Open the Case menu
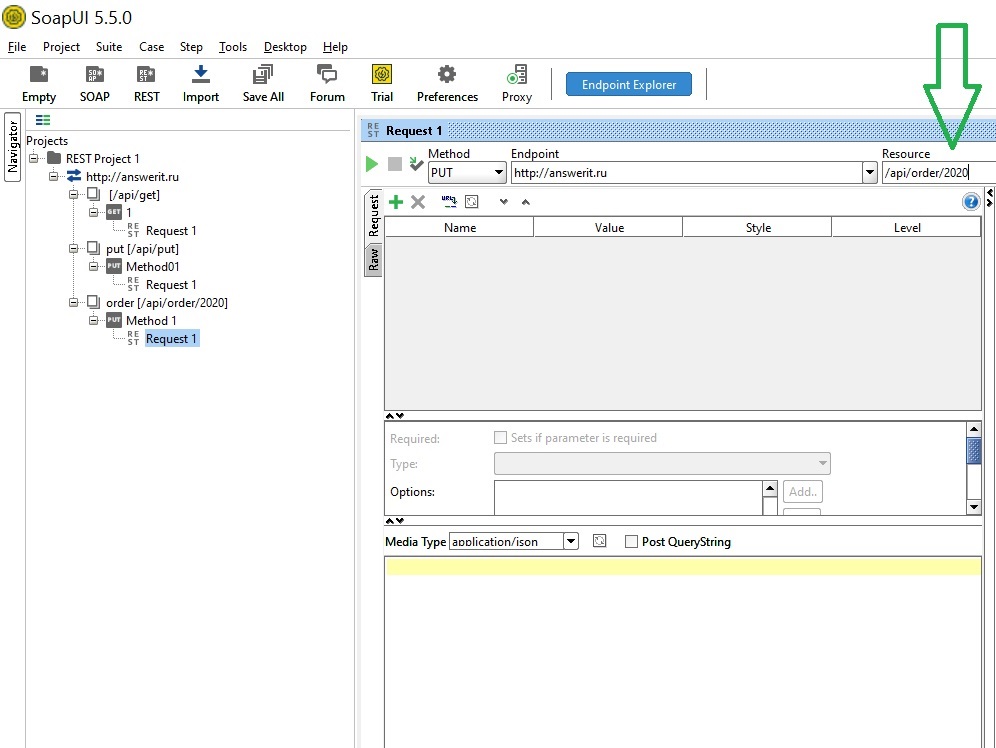 tap(151, 47)
